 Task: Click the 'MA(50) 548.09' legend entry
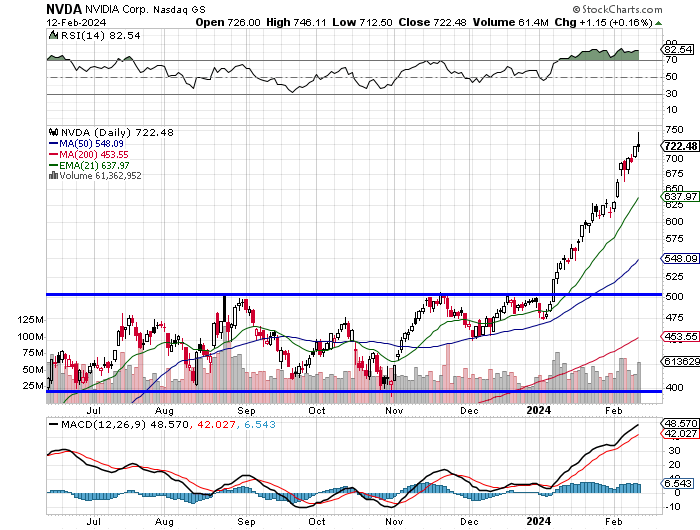(91, 144)
